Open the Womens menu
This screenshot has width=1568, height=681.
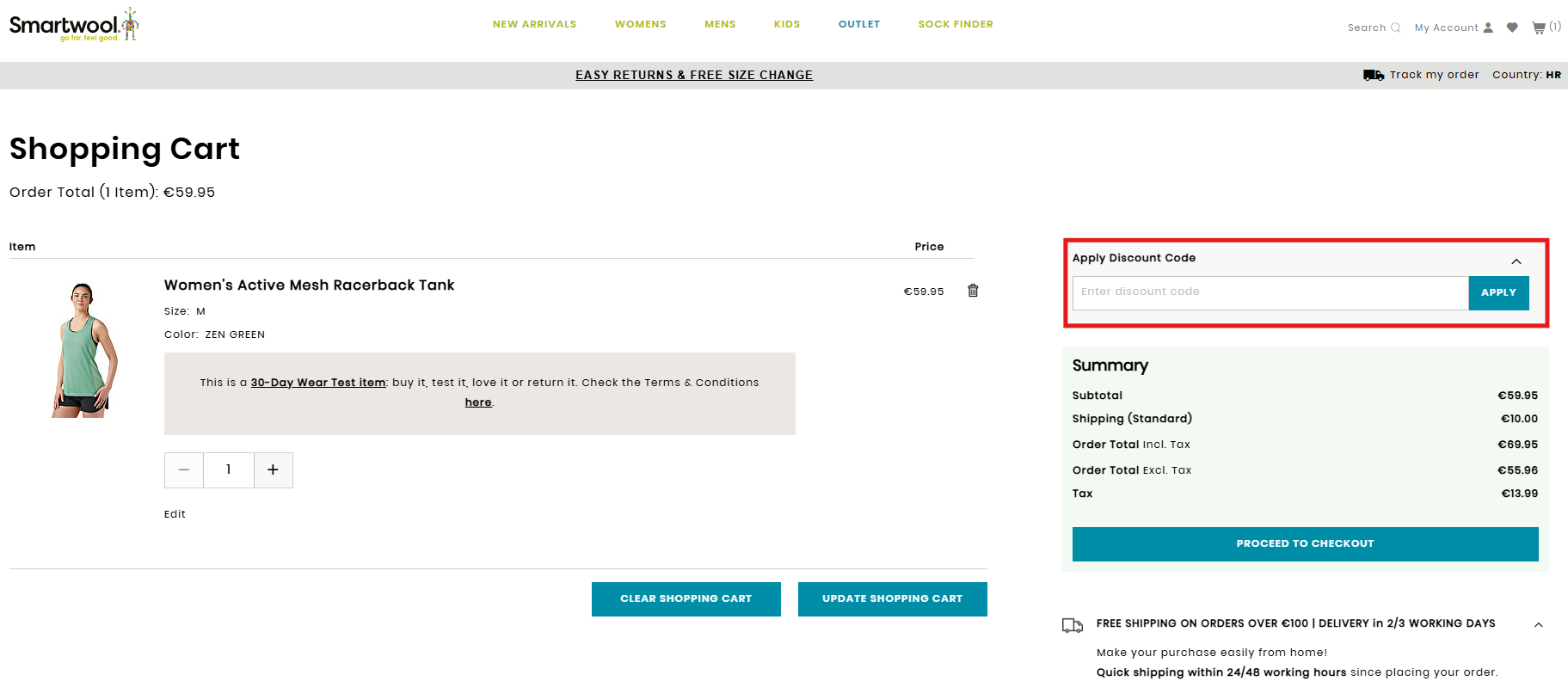[640, 24]
